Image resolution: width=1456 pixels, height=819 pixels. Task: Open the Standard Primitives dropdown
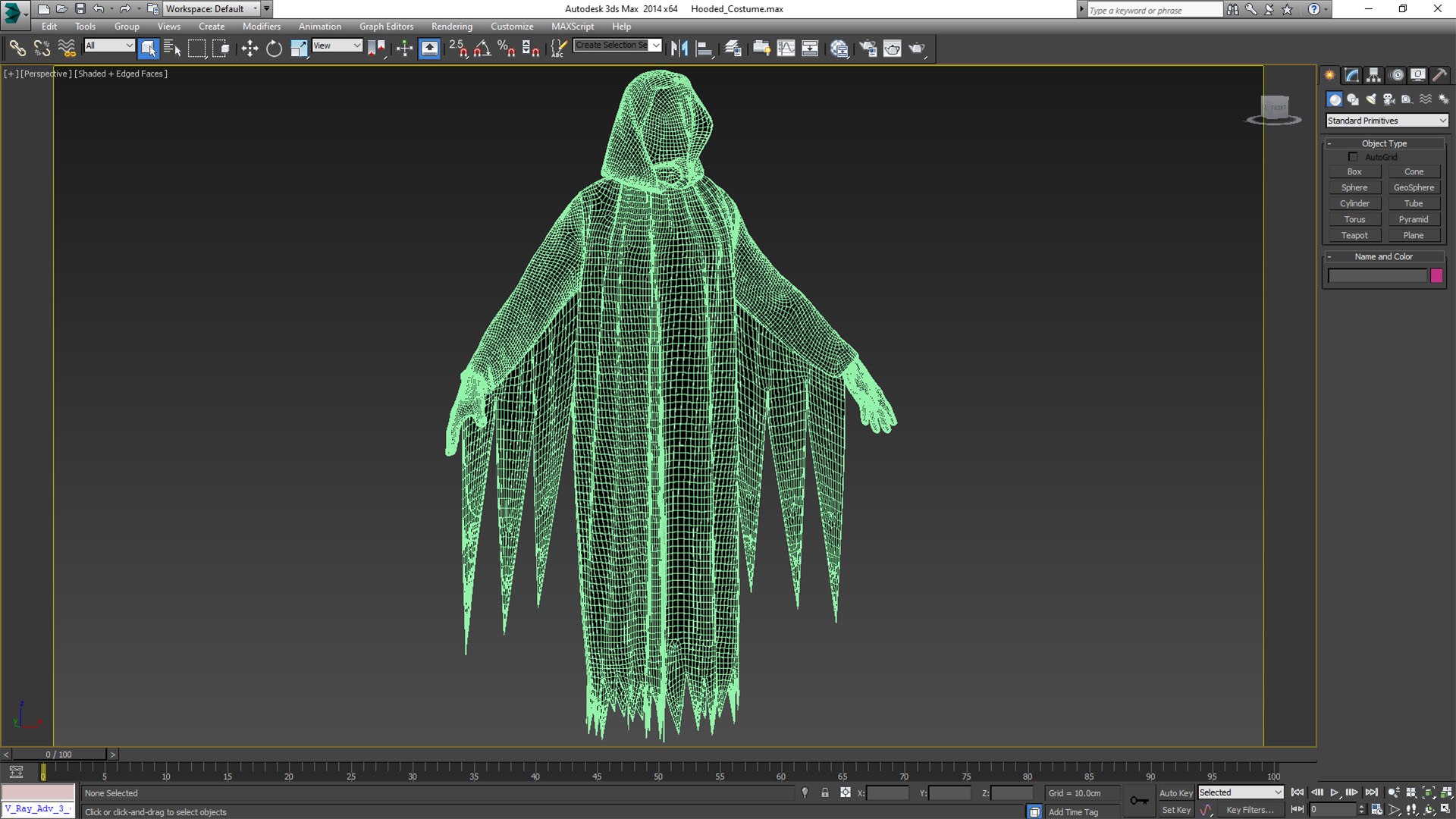pos(1387,121)
